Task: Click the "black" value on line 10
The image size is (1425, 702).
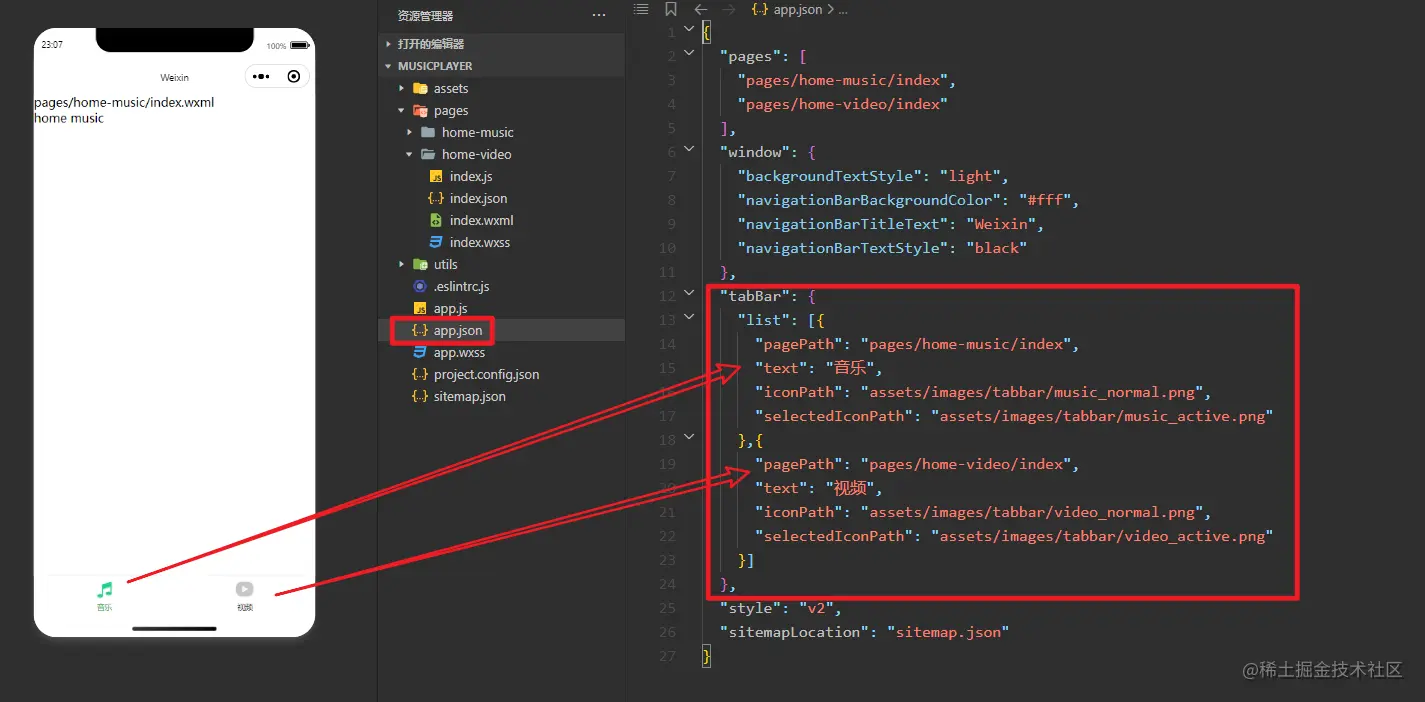Action: [996, 248]
